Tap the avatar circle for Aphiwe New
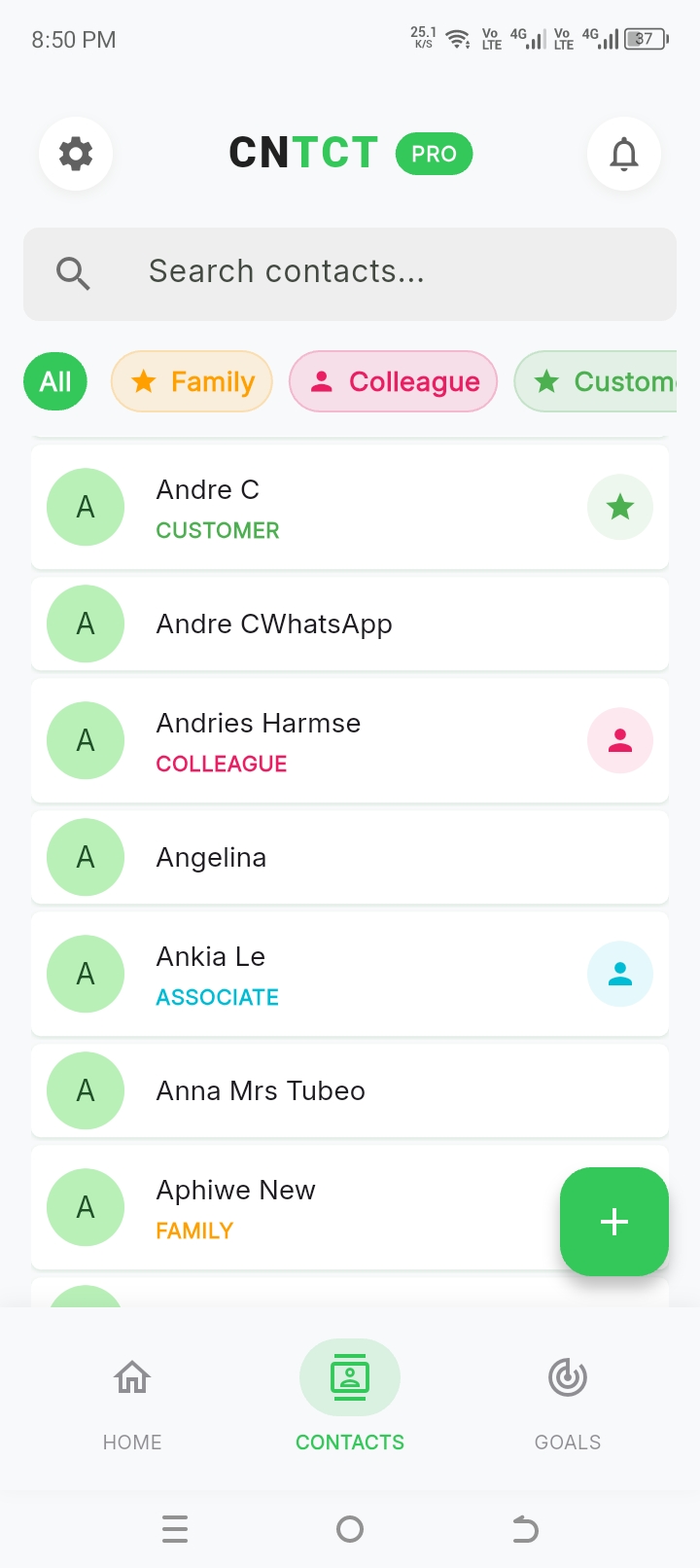Image resolution: width=700 pixels, height=1568 pixels. (86, 1207)
